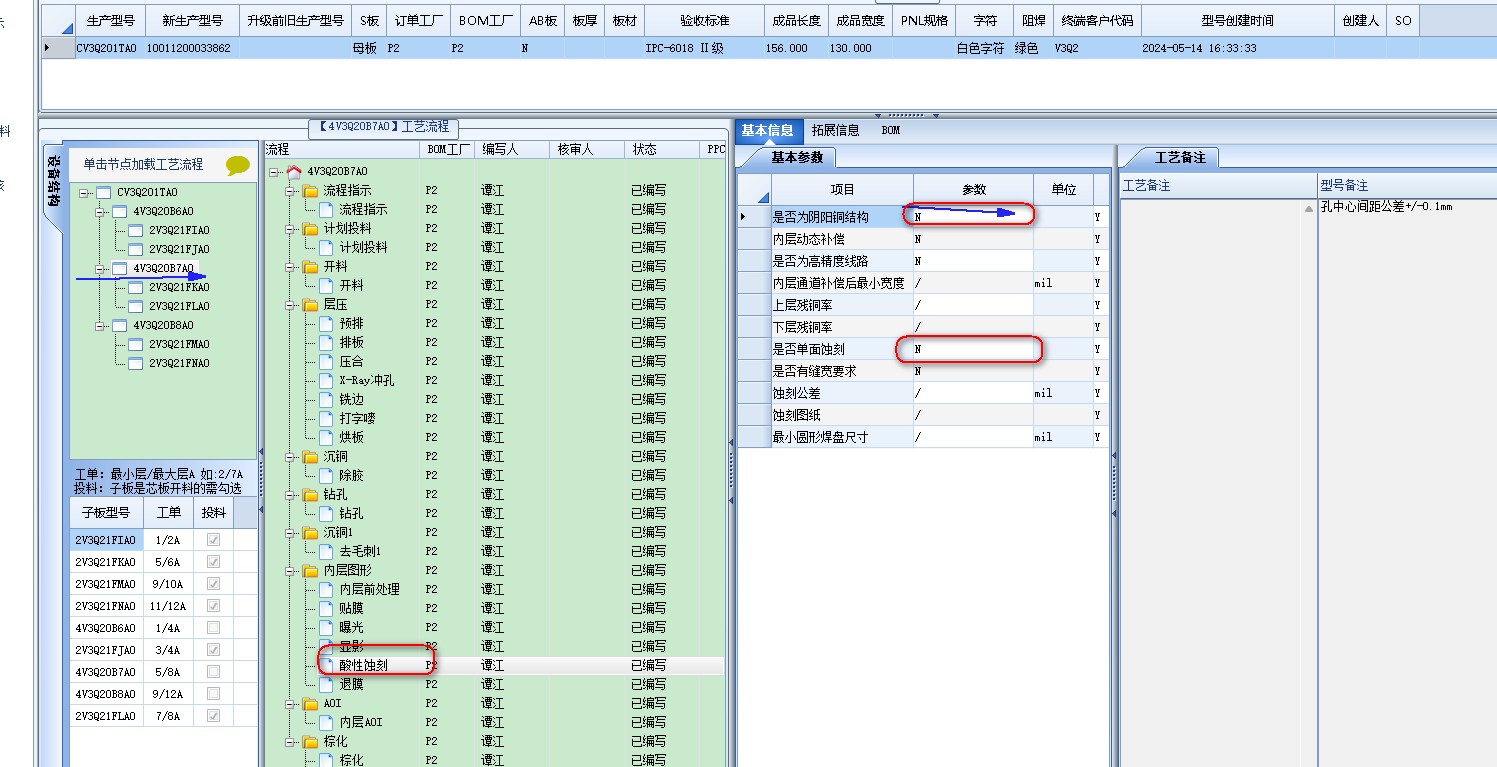
Task: Edit parameter value for 是否为阴阳铜结构
Action: pos(973,216)
